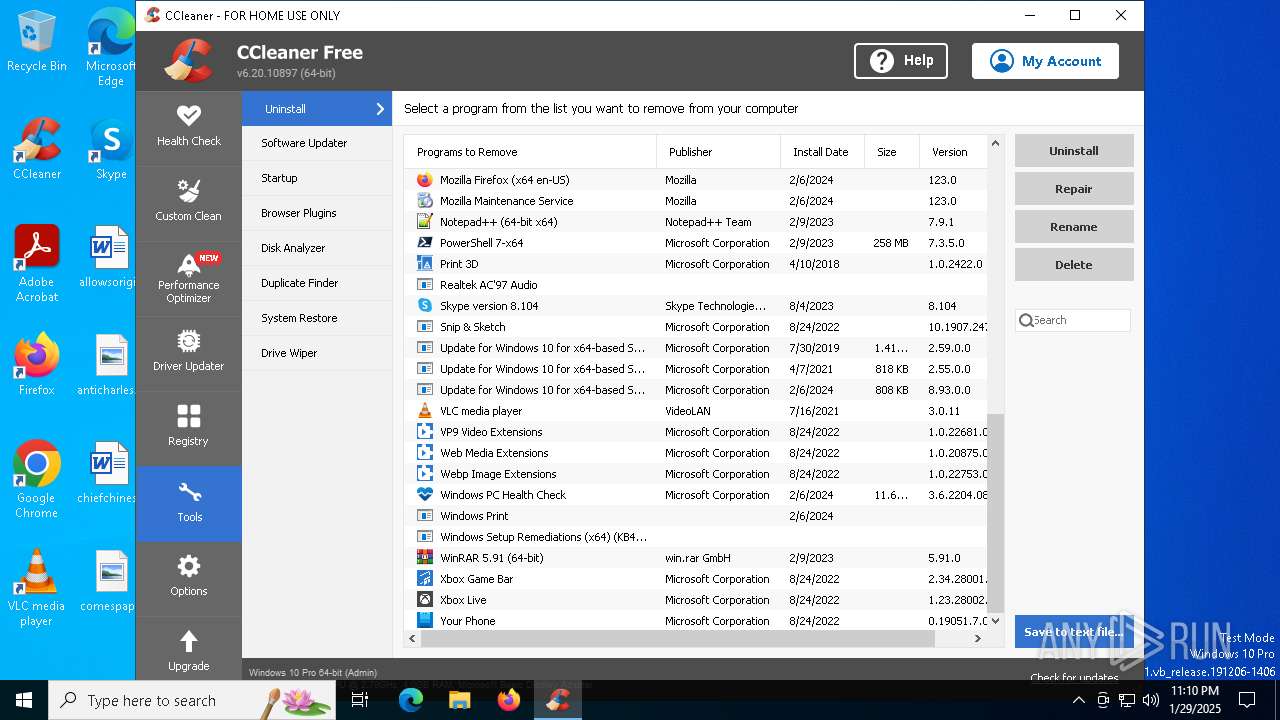Screen dimensions: 1280x720
Task: Switch to the Startup tab
Action: pos(317,178)
